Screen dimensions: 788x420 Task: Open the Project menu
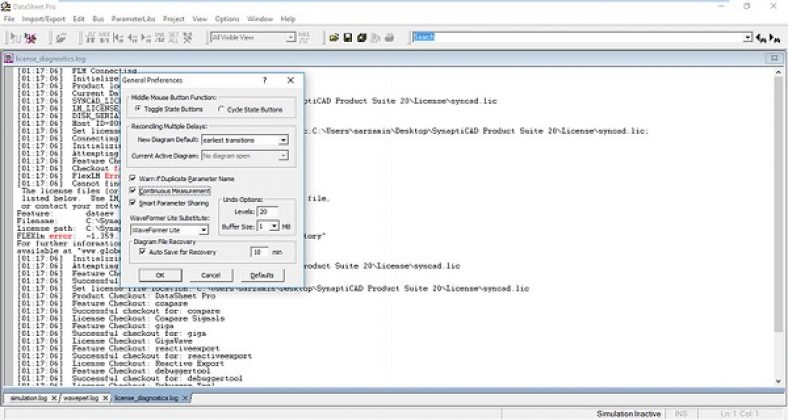click(174, 19)
